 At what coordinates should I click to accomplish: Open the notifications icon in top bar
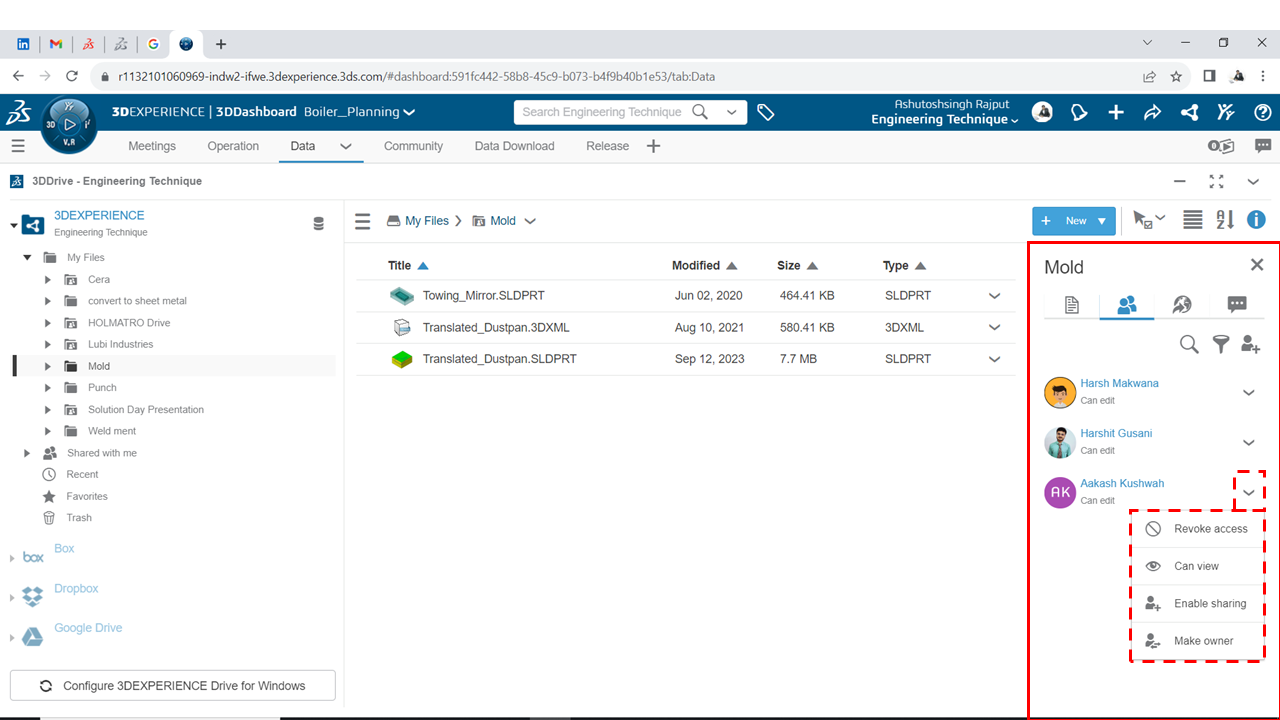(1079, 112)
